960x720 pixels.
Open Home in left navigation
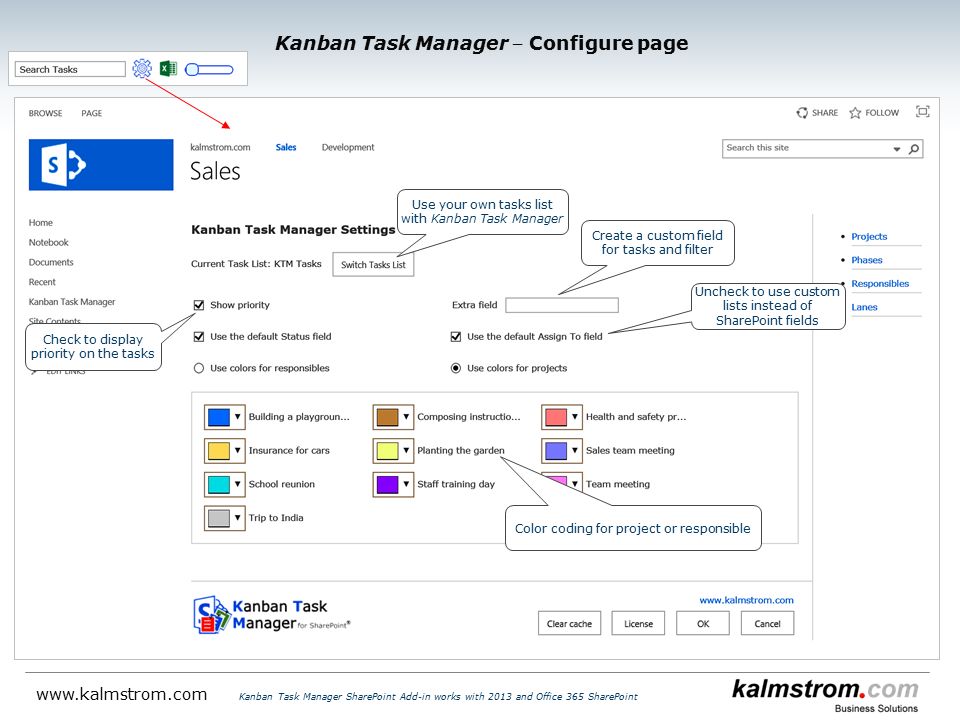click(x=40, y=223)
